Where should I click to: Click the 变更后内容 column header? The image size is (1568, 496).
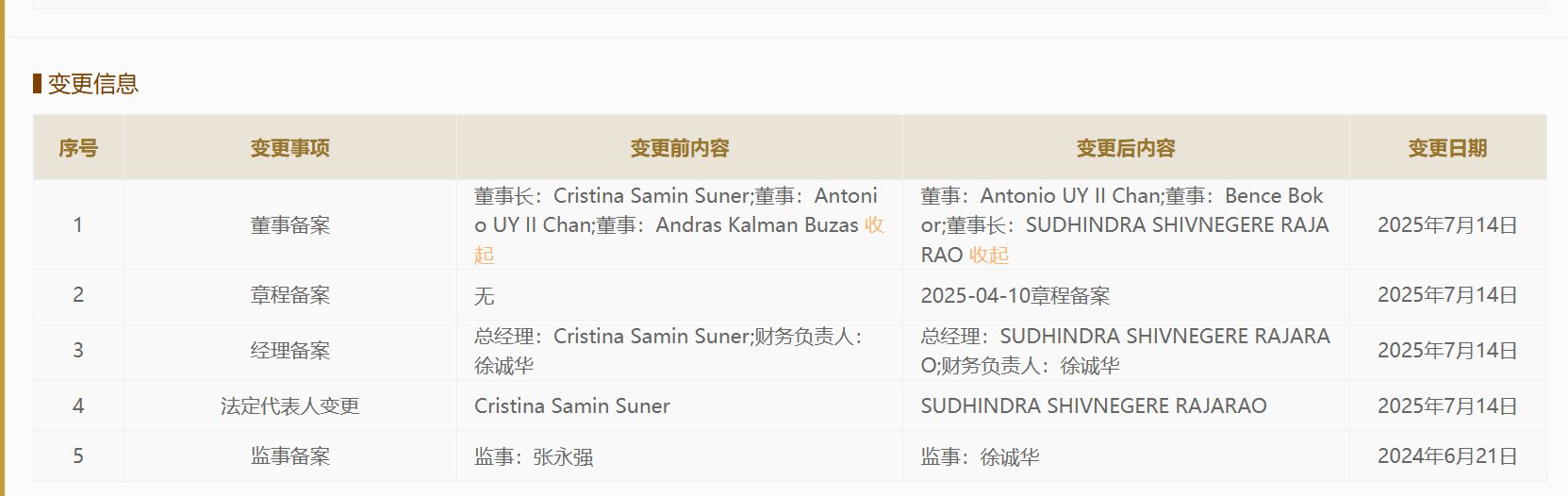tap(1126, 148)
